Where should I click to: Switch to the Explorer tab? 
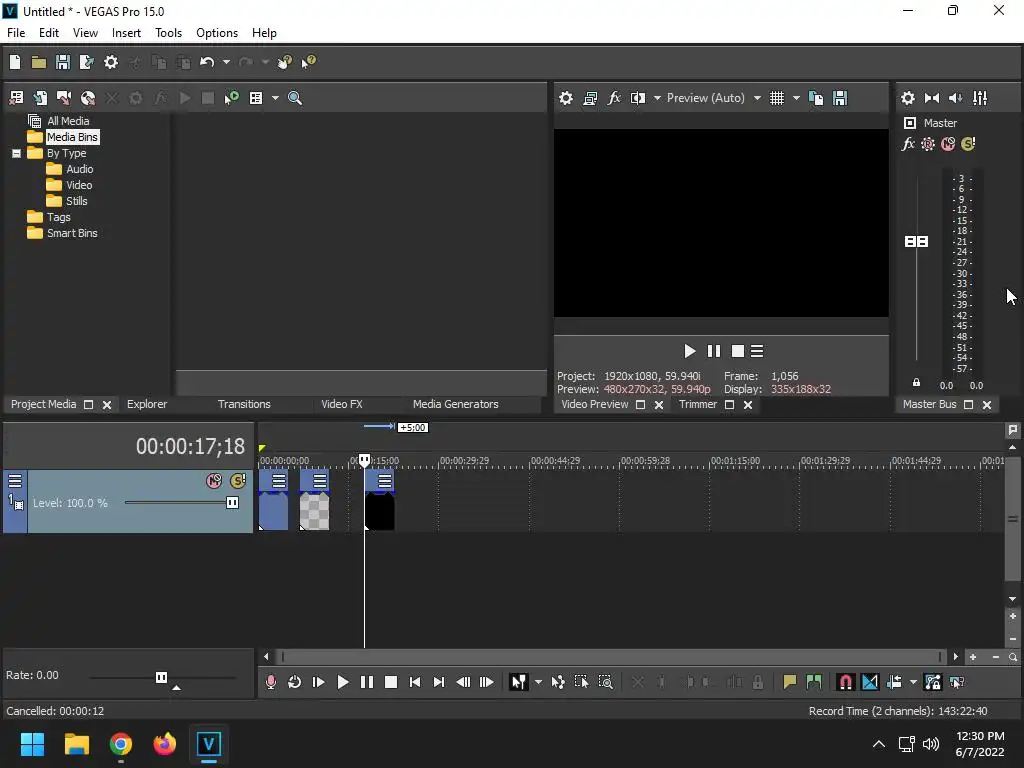[147, 404]
